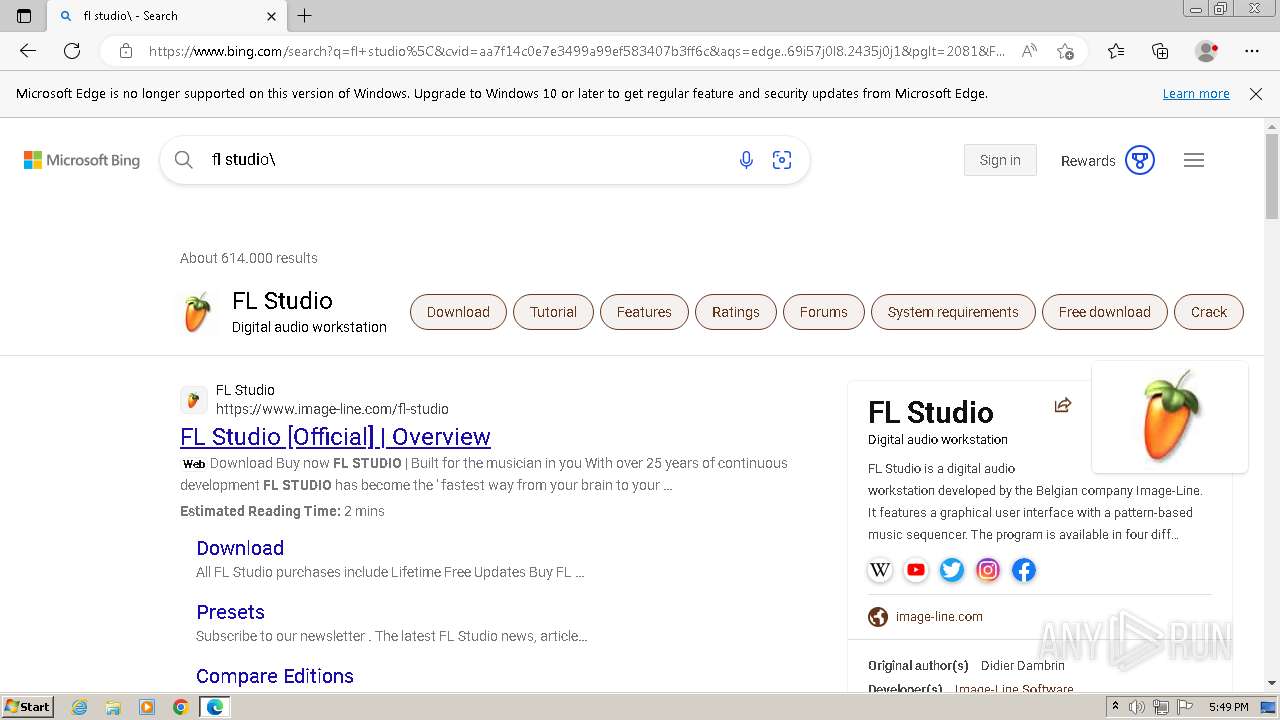Click the image-line.com/fl-studio URL text
Image resolution: width=1280 pixels, height=720 pixels.
tap(332, 409)
